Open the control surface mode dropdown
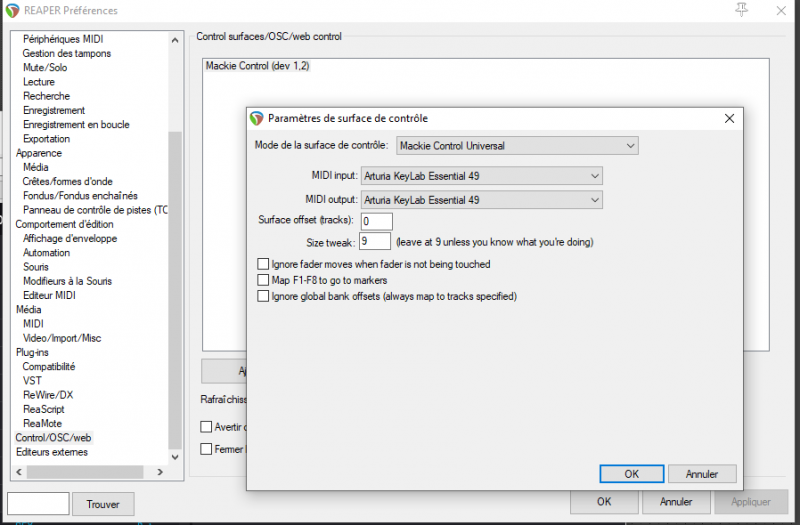The image size is (800, 525). coord(518,146)
